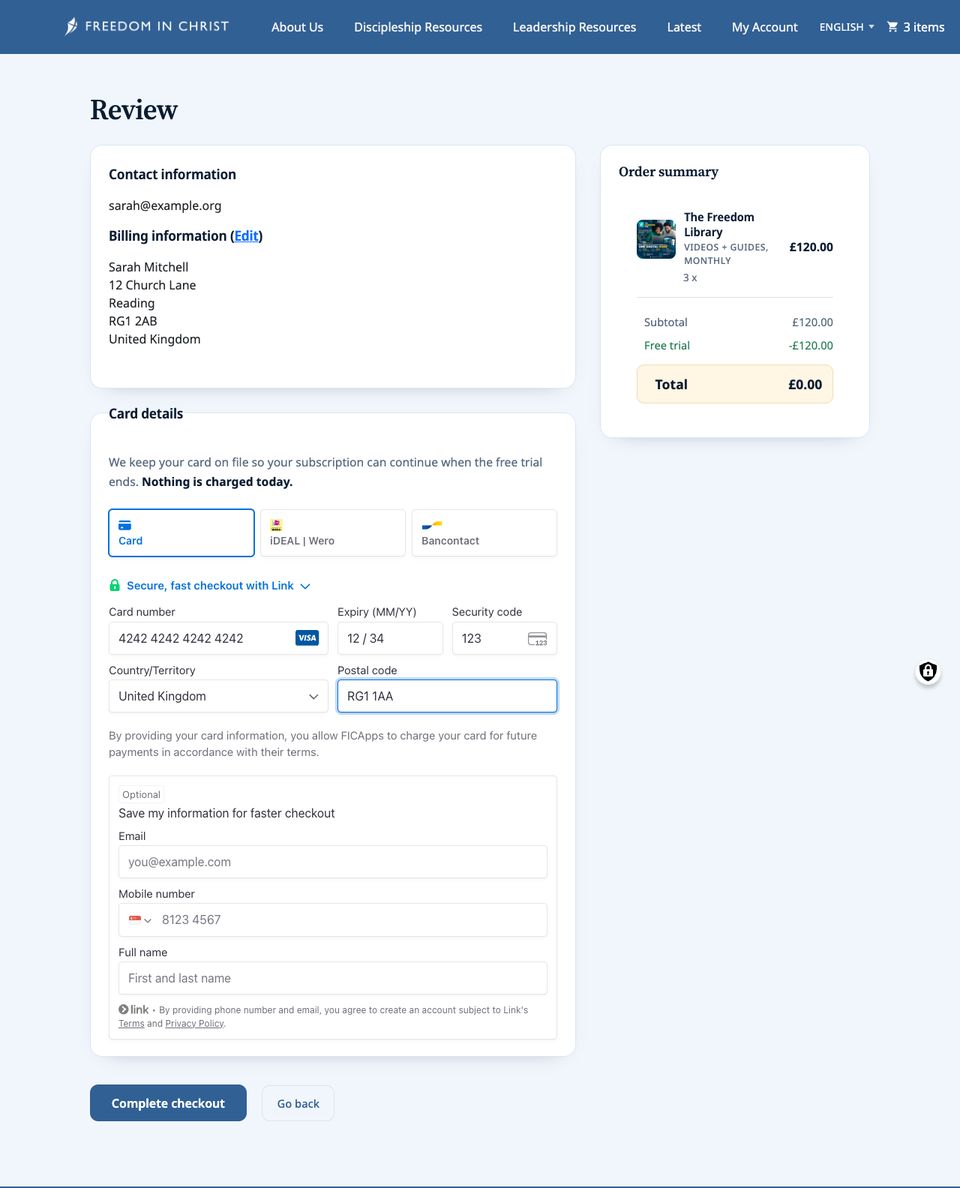Screen dimensions: 960x1188
Task: Click the 12 Church Lane address line
Action: tap(152, 285)
